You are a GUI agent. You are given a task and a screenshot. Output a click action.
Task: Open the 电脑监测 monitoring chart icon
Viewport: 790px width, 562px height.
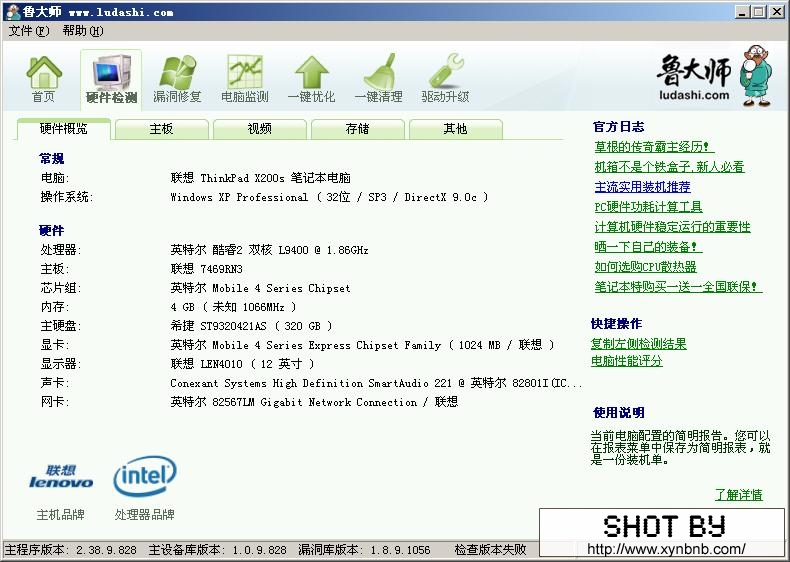[x=244, y=79]
